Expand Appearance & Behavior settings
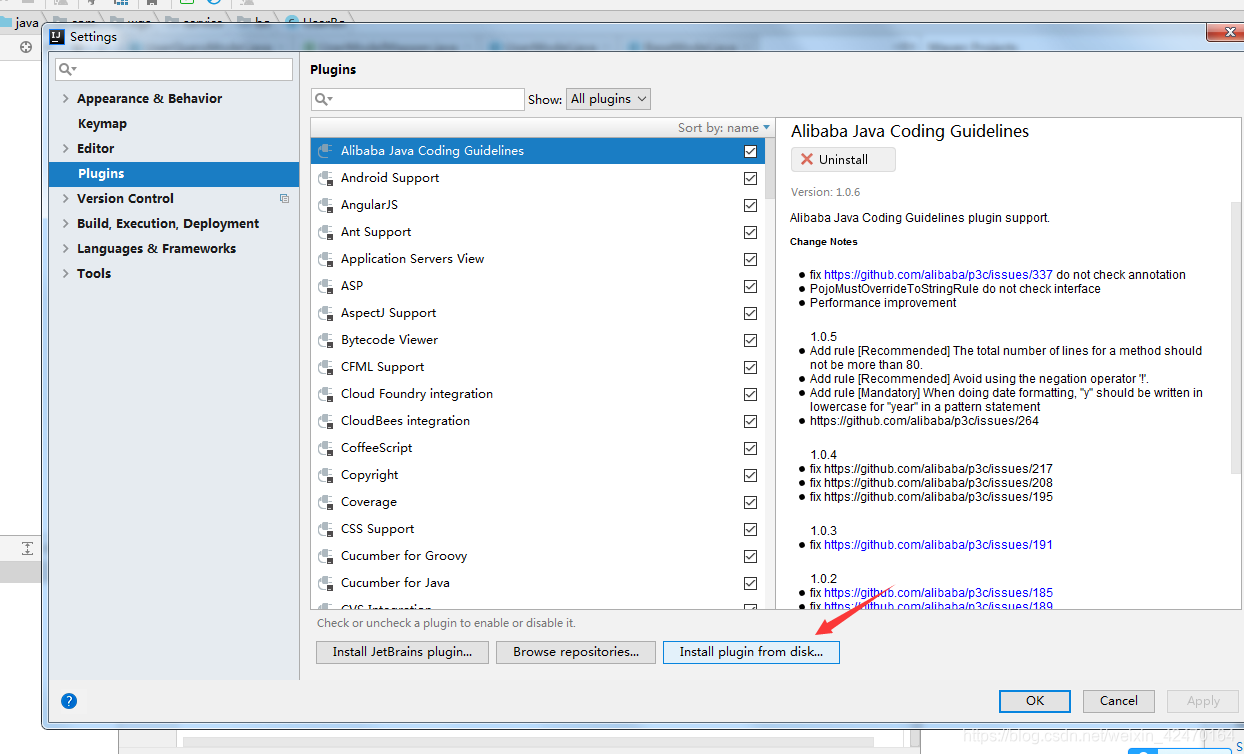The height and width of the screenshot is (754, 1244). click(66, 98)
